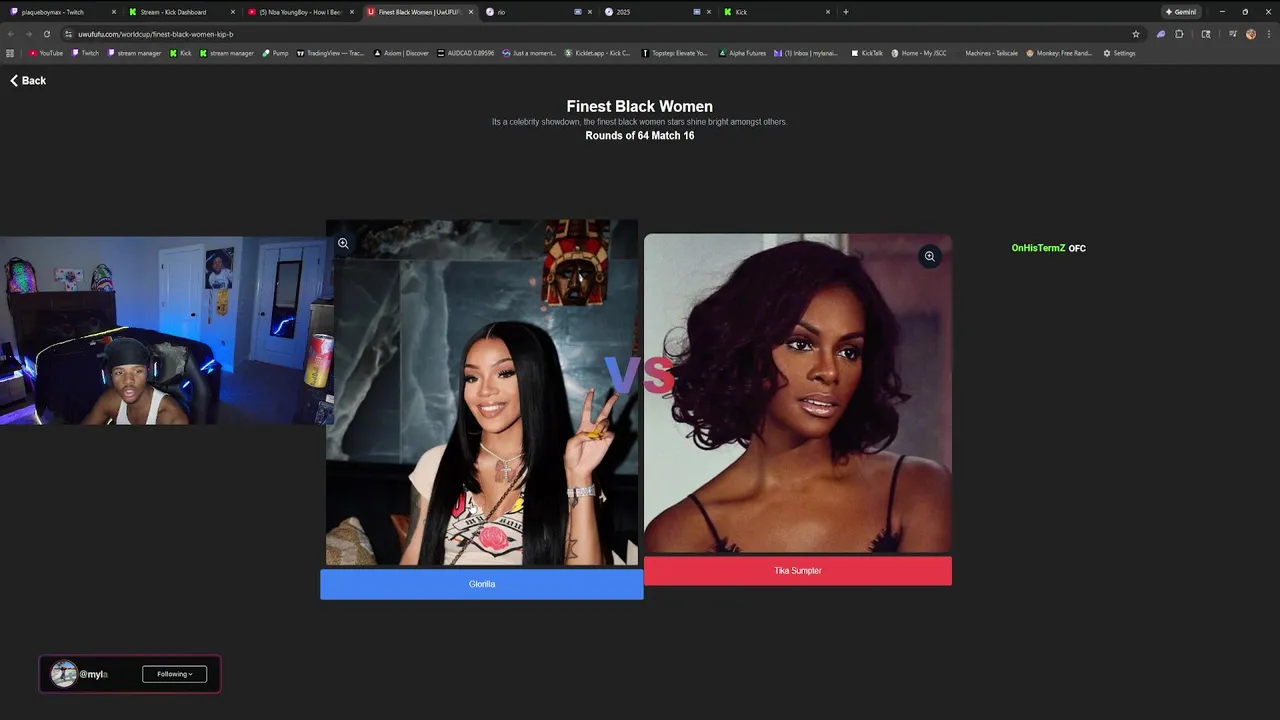
Task: Open the Gemini button
Action: 1180,12
